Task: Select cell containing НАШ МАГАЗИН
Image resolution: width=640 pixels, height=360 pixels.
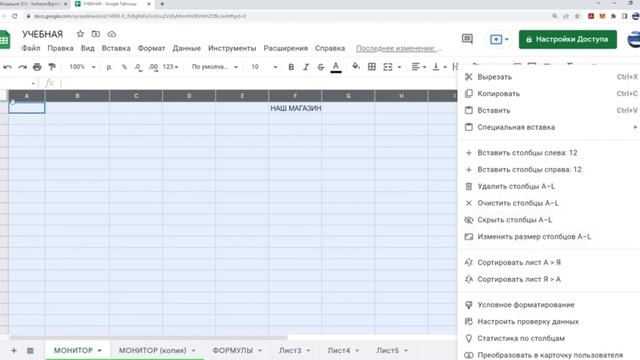Action: [296, 108]
